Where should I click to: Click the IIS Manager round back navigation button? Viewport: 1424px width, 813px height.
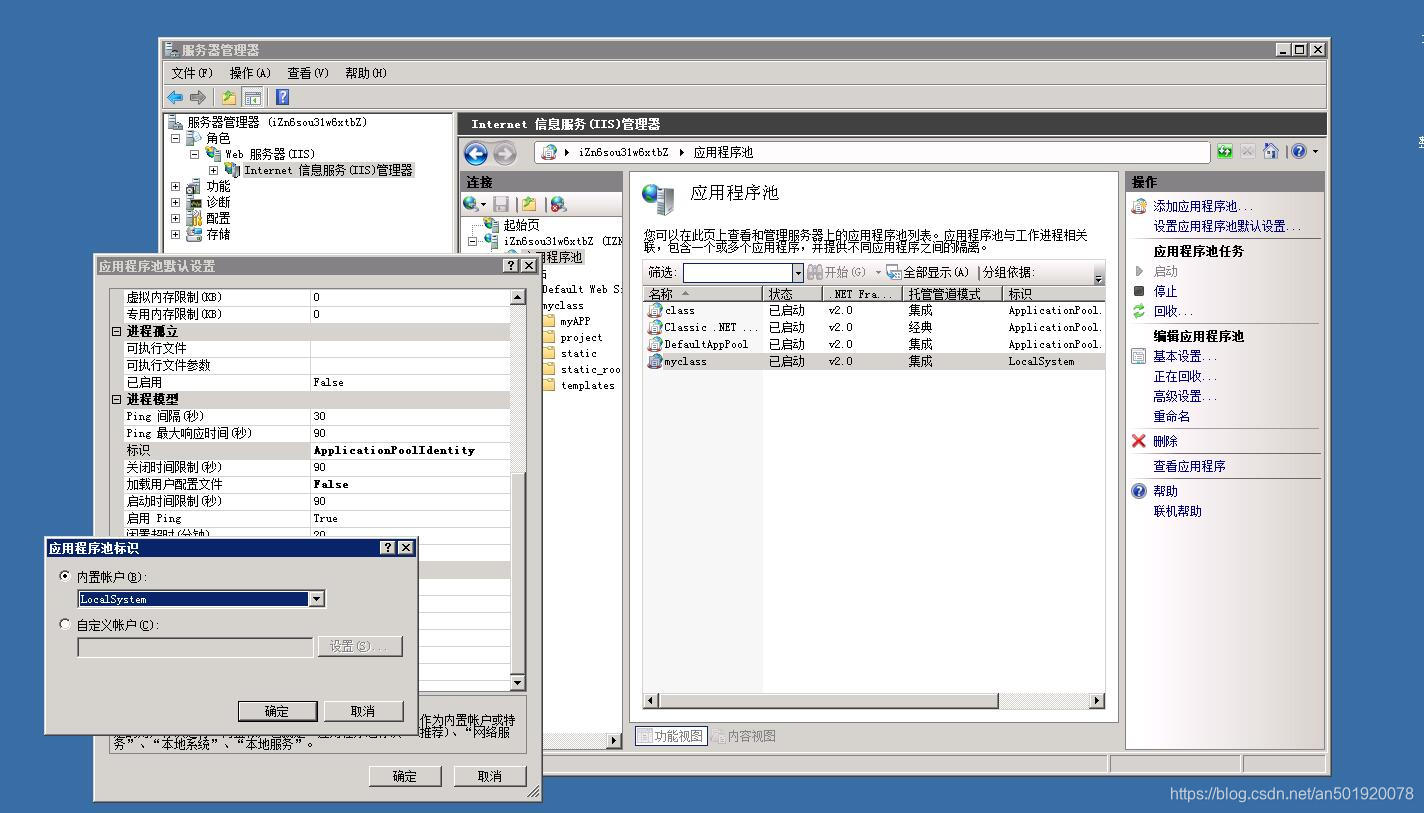coord(476,153)
